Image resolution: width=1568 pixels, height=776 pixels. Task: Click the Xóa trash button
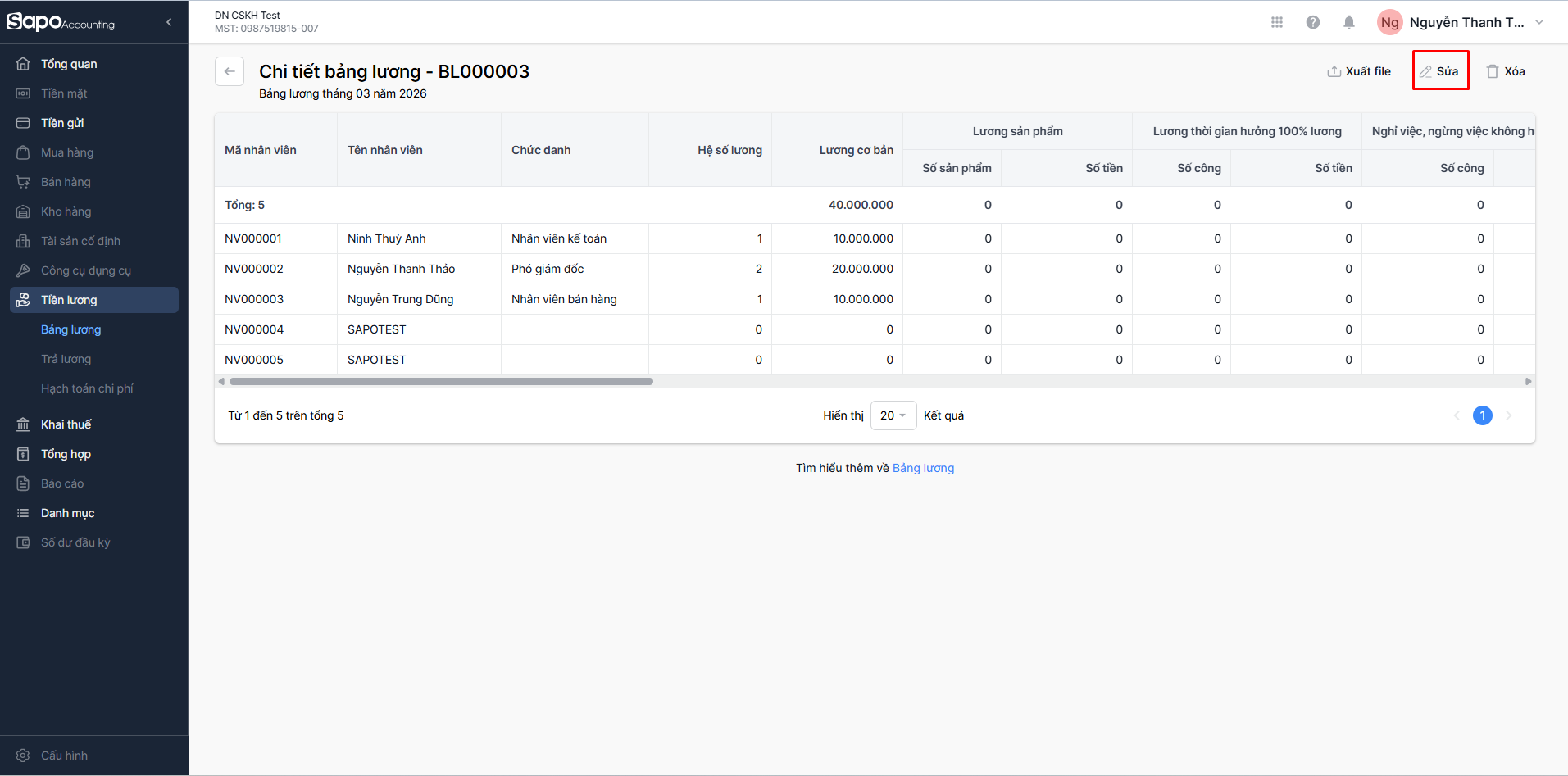coord(1506,71)
